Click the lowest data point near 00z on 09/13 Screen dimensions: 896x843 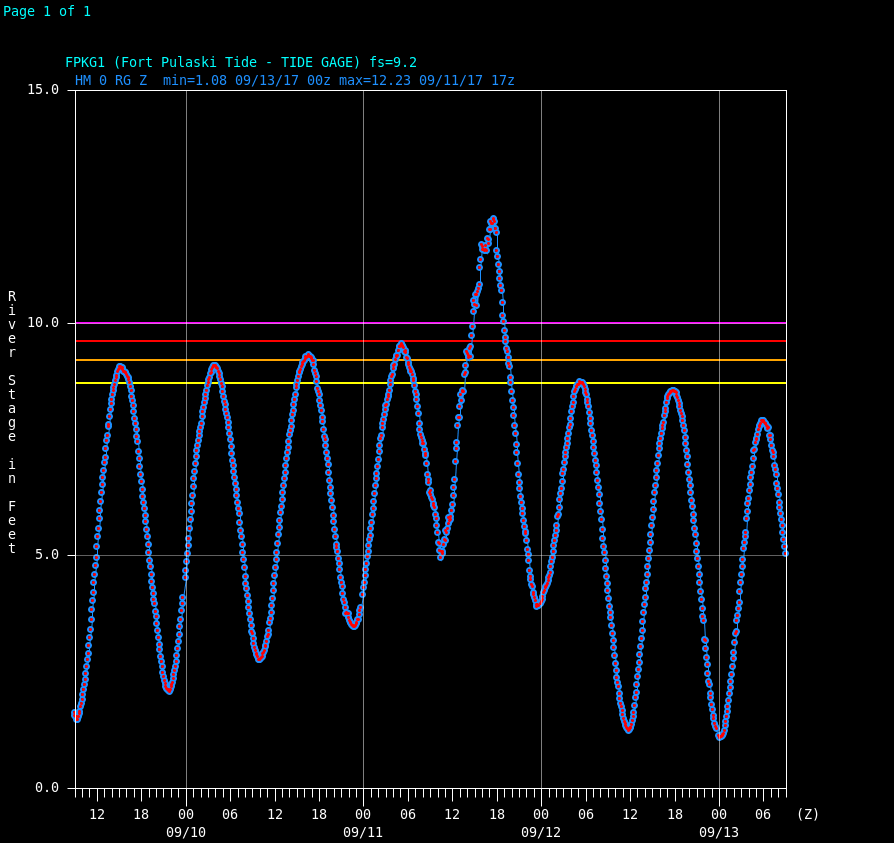point(720,737)
